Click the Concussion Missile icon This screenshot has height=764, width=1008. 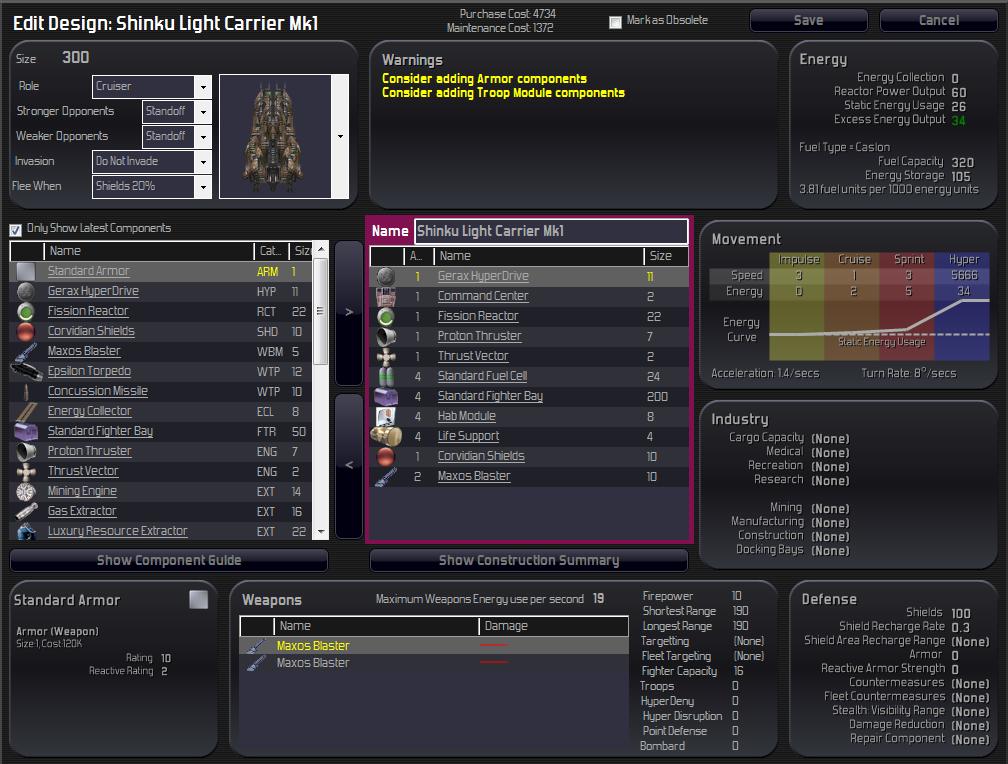tap(26, 391)
